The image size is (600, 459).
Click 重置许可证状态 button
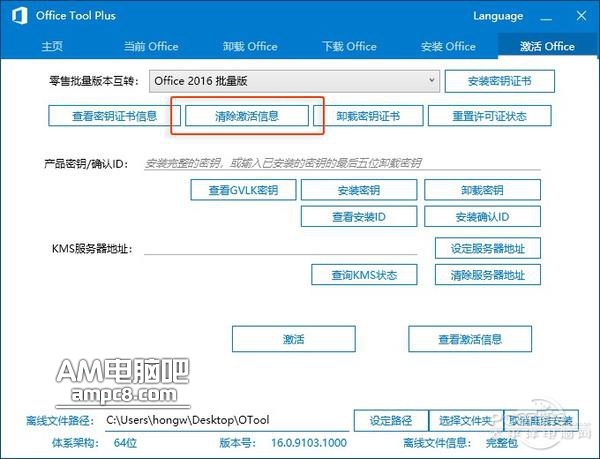489,116
